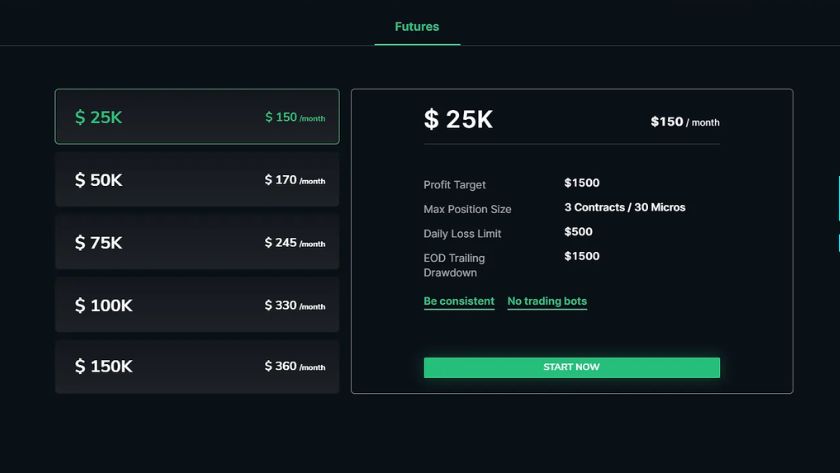The height and width of the screenshot is (473, 840).
Task: Click the $ 170 /month price label
Action: pyautogui.click(x=294, y=180)
